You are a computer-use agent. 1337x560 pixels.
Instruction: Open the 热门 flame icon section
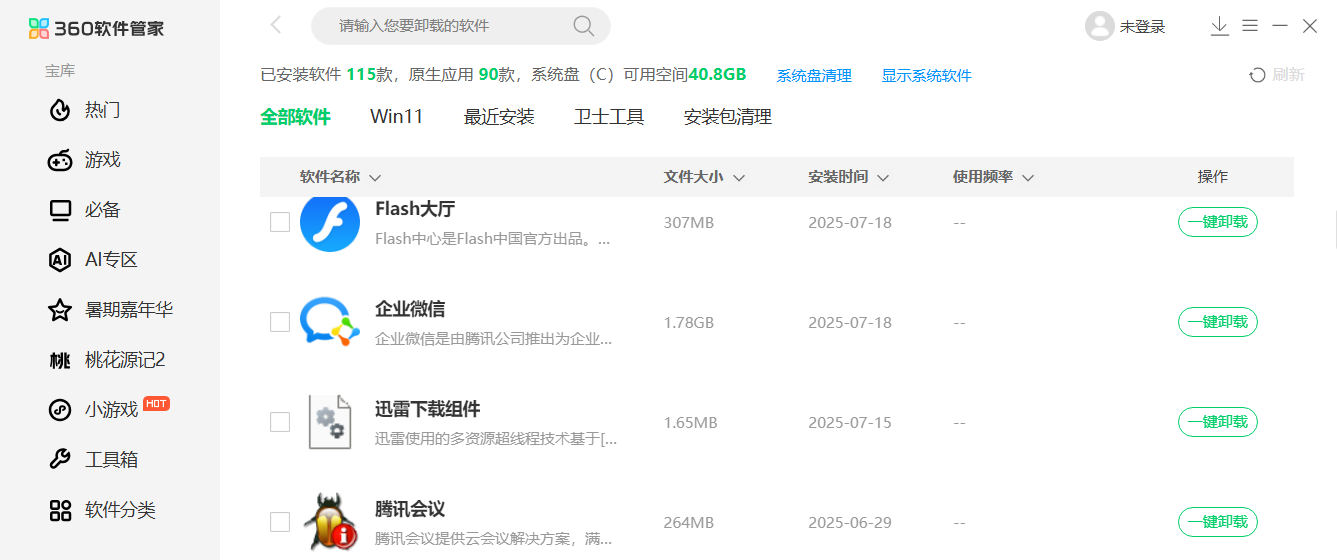click(61, 110)
